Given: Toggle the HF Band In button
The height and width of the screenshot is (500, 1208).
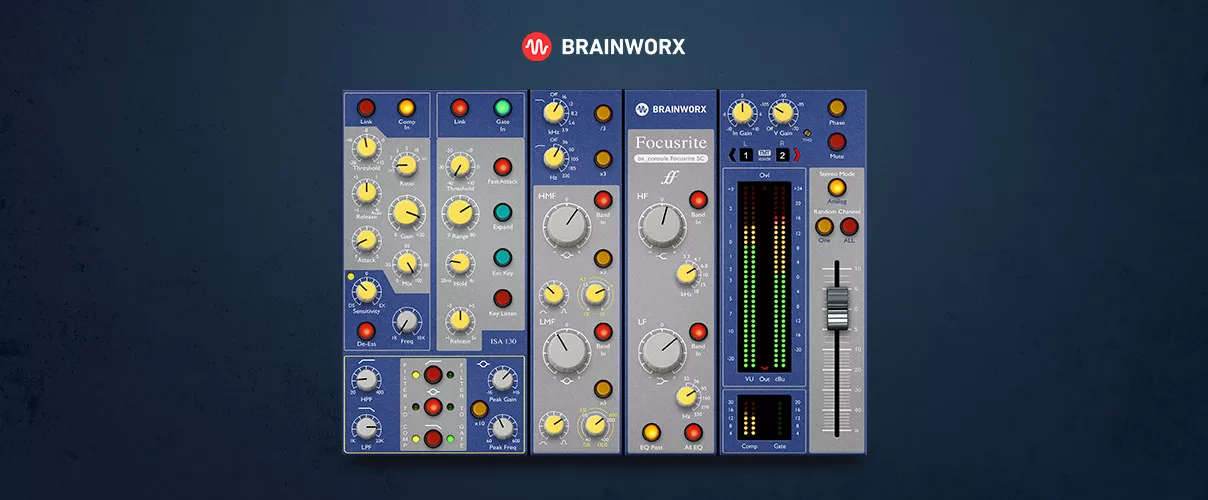Looking at the screenshot, I should [x=697, y=200].
